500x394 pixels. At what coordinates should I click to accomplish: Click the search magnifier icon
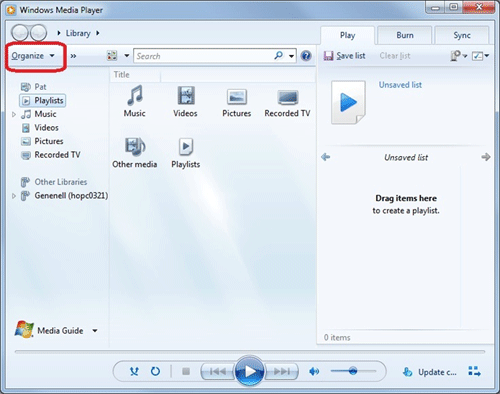pos(279,55)
